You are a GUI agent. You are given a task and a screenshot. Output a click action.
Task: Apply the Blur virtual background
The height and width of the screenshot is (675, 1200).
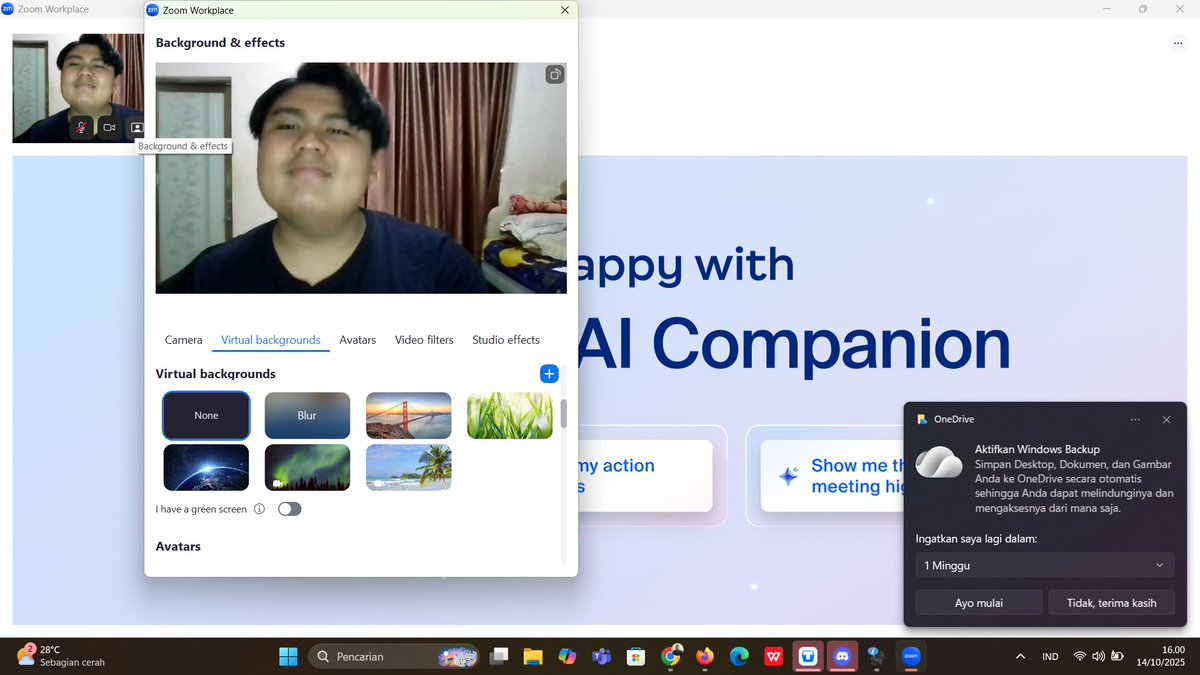[307, 416]
